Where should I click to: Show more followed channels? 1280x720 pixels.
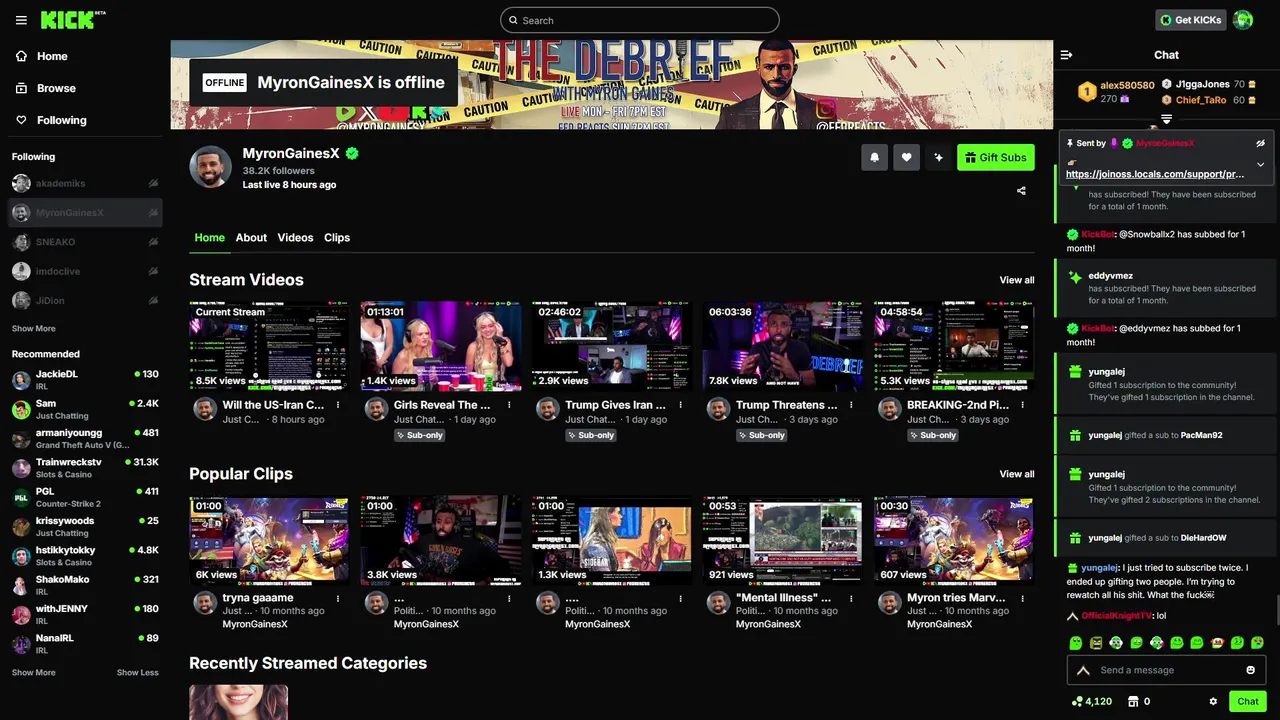34,328
